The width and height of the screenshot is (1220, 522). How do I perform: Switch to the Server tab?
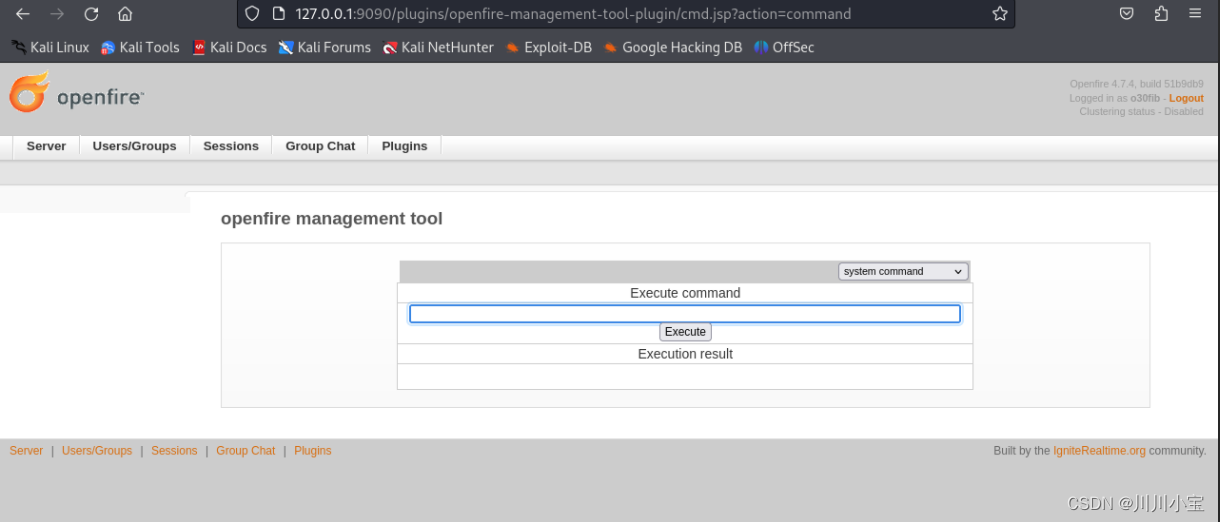point(46,146)
